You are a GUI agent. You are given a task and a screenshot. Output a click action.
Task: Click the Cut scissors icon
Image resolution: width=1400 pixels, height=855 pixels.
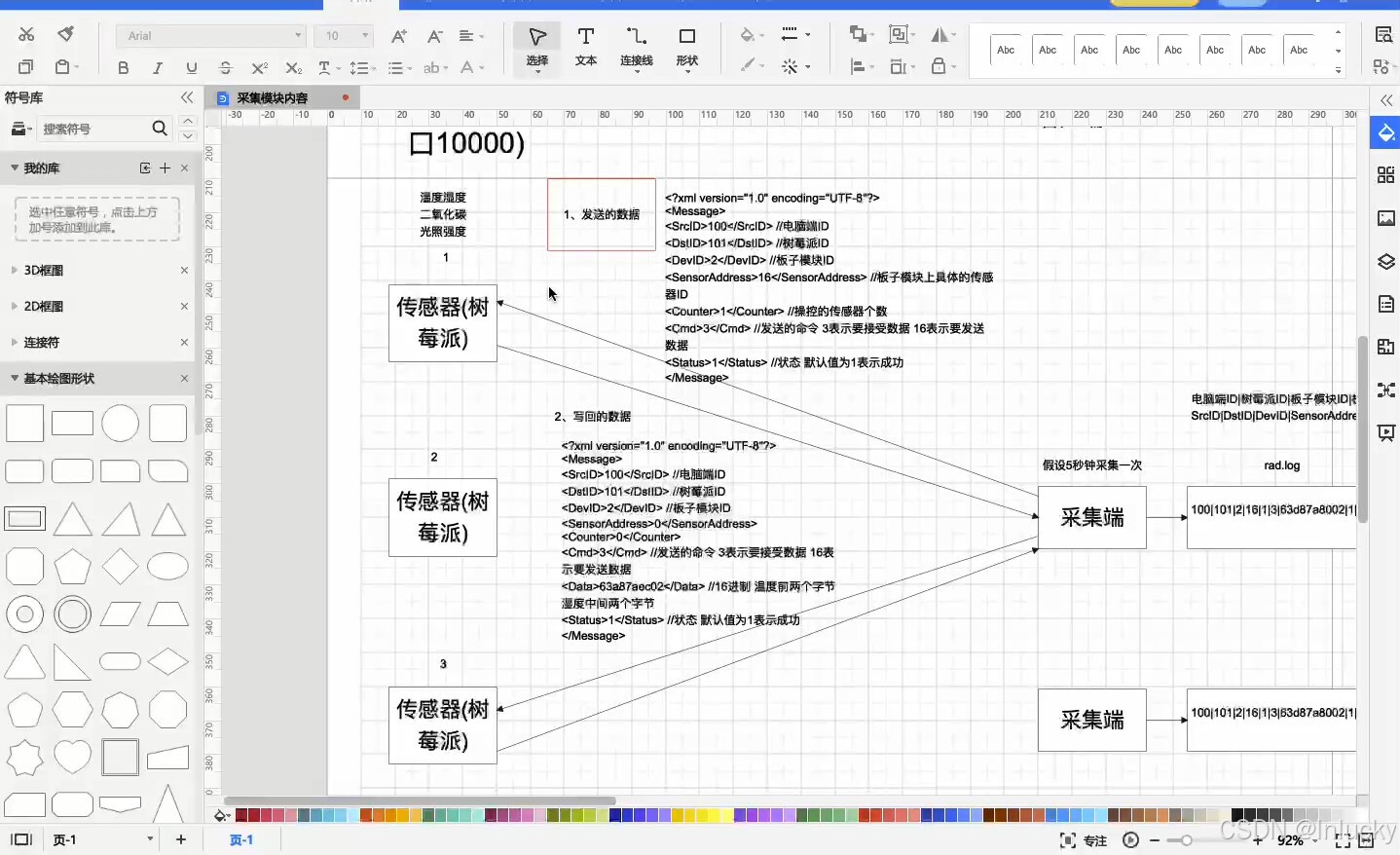(26, 35)
